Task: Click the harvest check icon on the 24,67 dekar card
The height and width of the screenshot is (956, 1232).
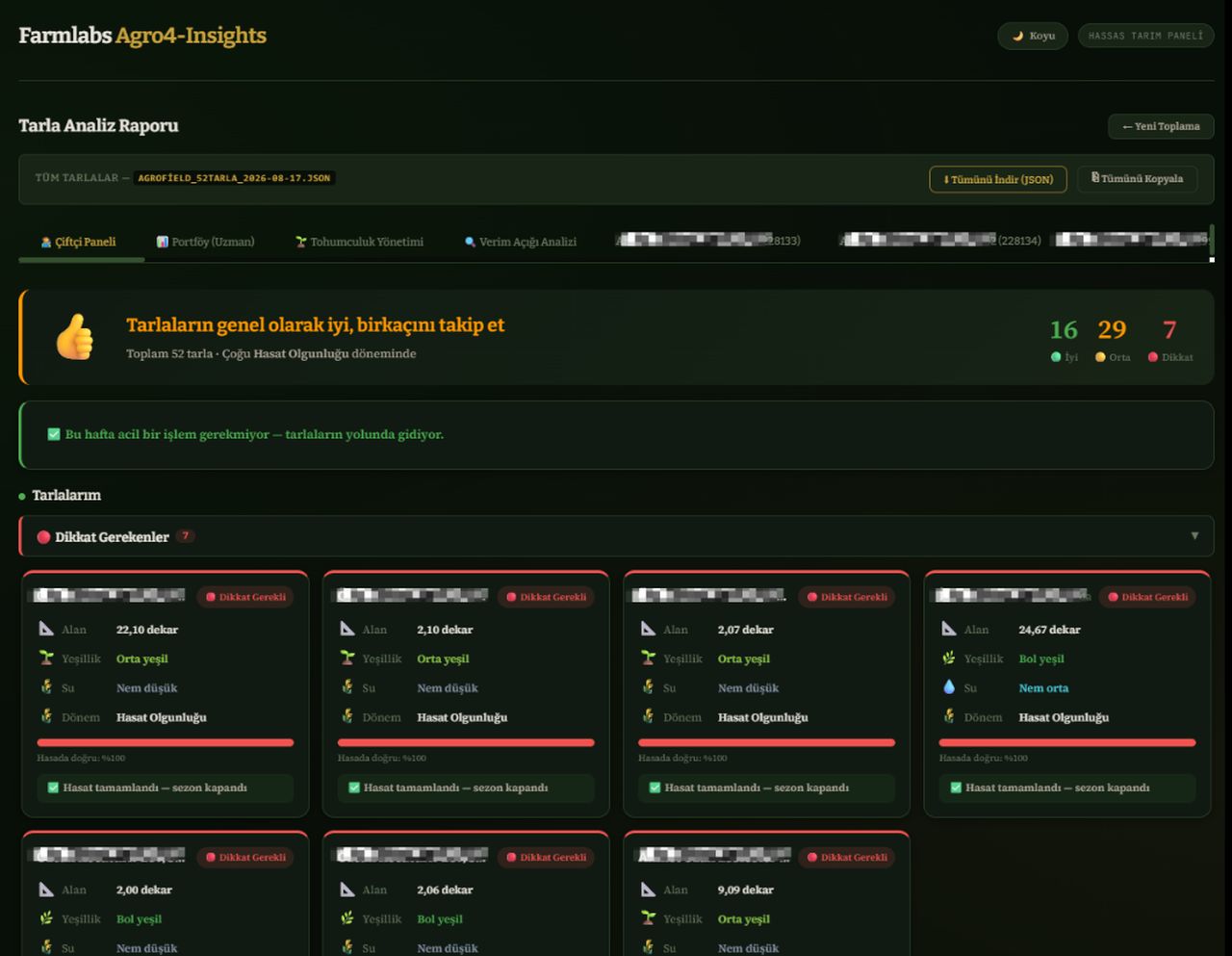Action: pyautogui.click(x=956, y=788)
